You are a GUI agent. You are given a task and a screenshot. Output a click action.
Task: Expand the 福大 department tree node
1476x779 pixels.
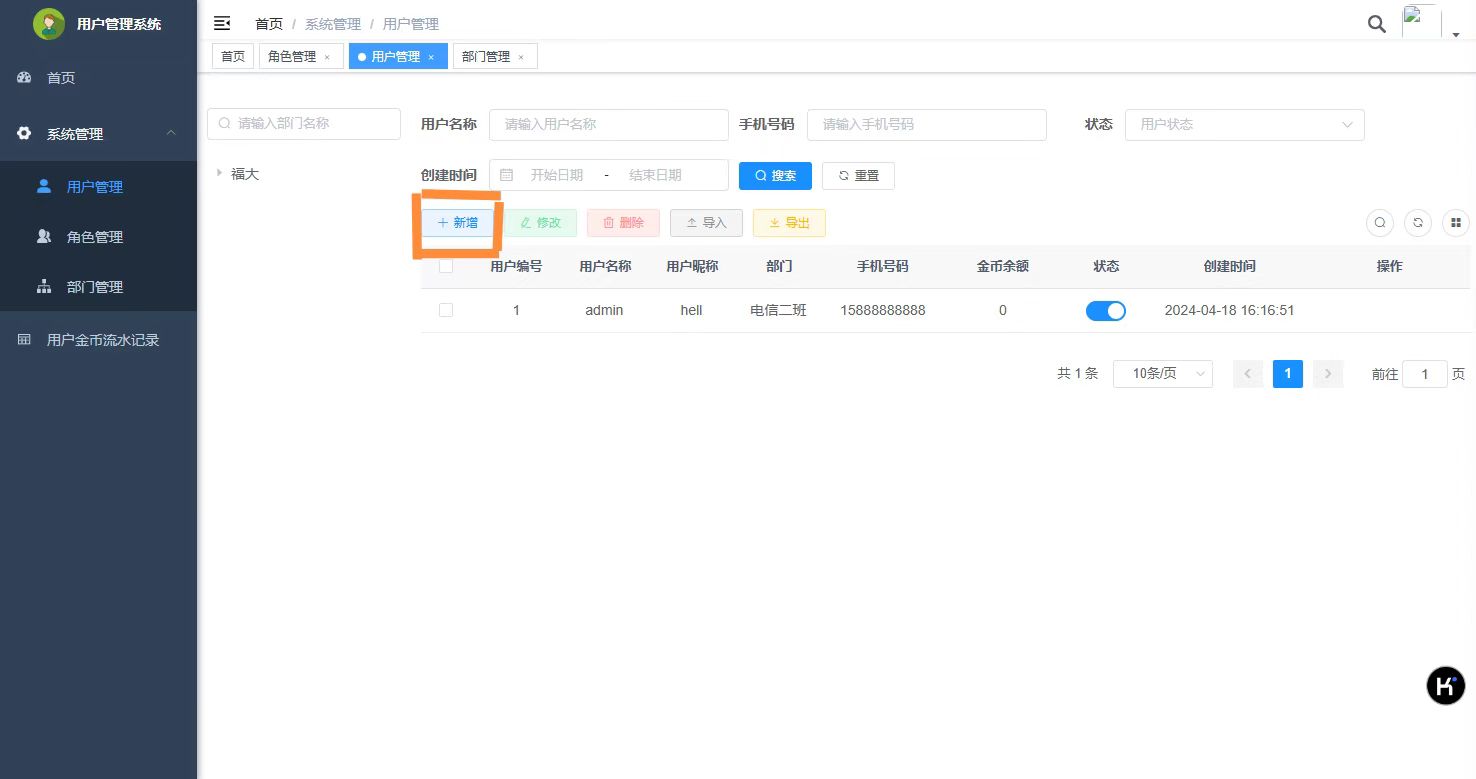click(219, 173)
